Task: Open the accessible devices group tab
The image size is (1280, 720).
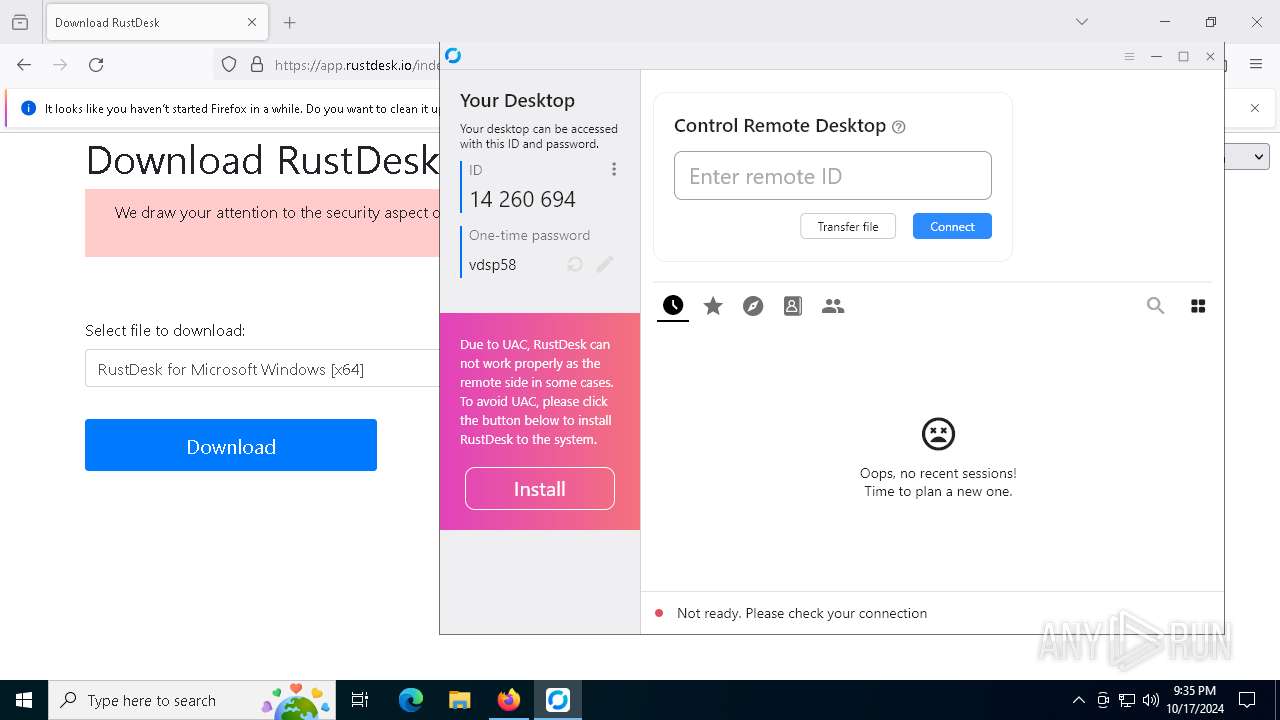Action: click(x=833, y=306)
